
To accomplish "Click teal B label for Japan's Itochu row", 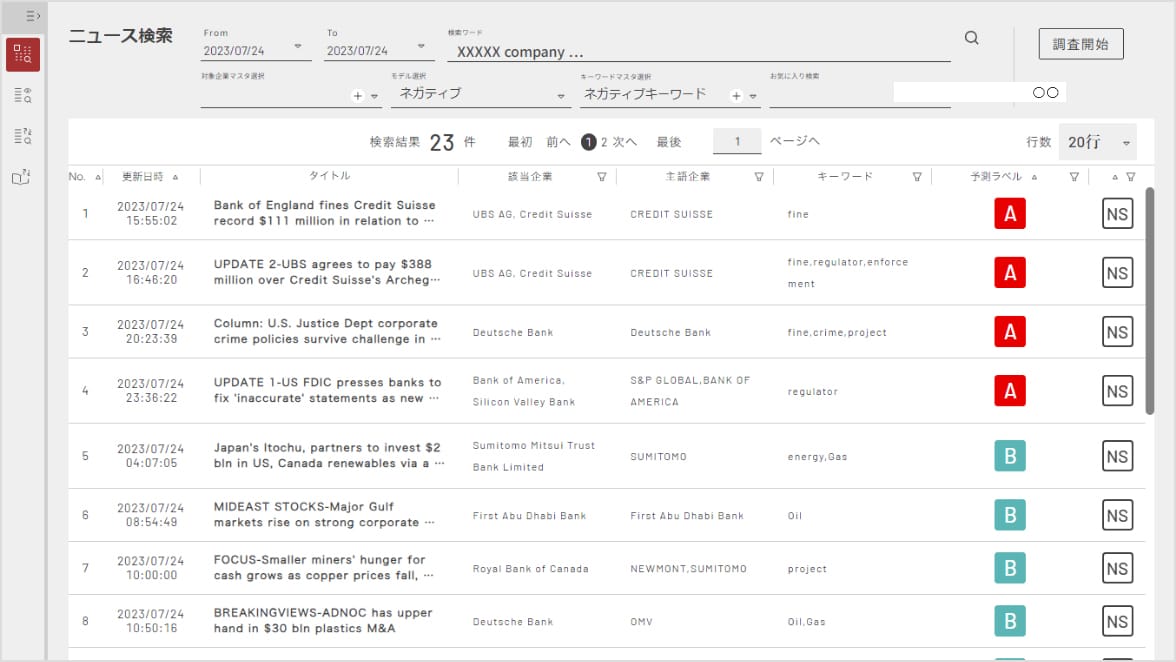I will 1010,456.
